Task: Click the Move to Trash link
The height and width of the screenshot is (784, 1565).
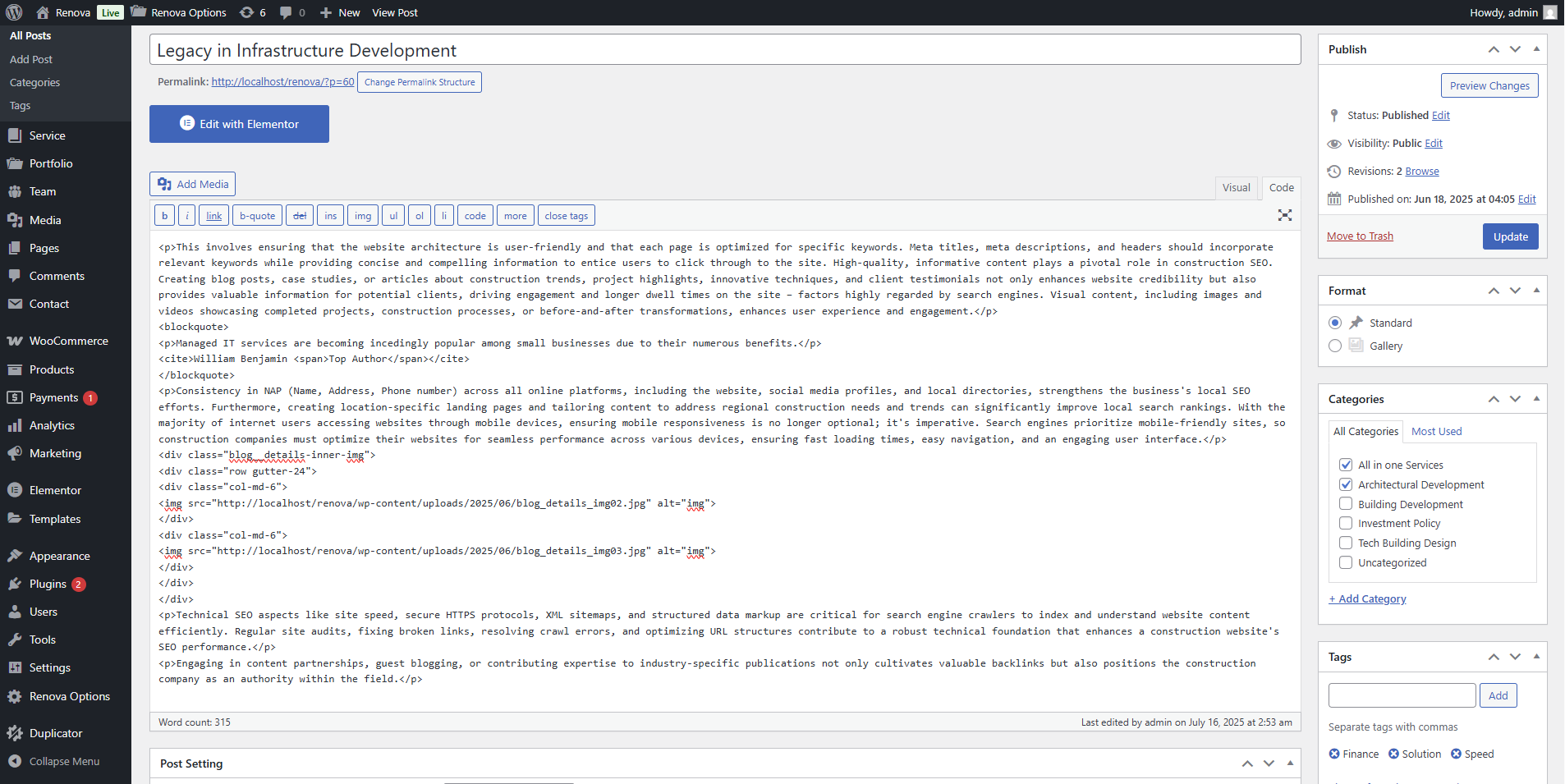Action: [x=1360, y=236]
